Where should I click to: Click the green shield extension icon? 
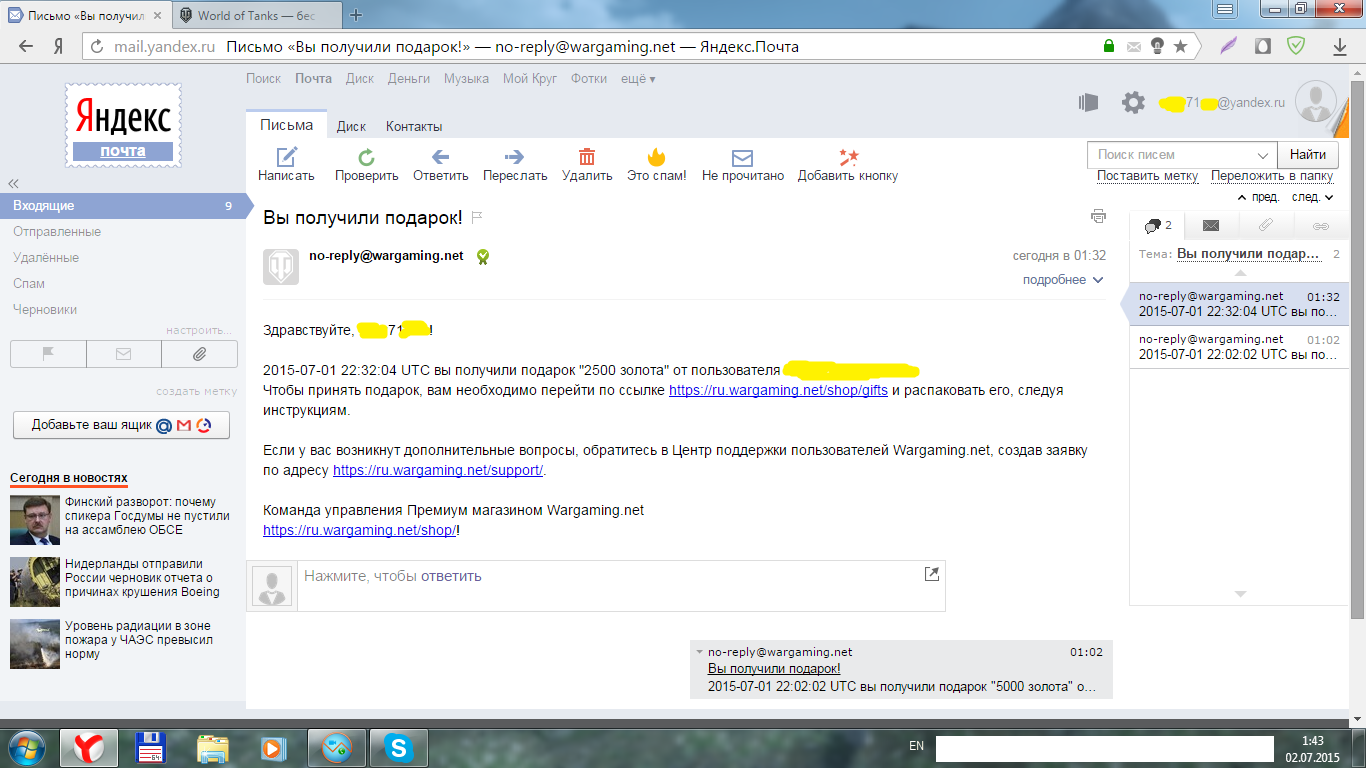(1296, 46)
